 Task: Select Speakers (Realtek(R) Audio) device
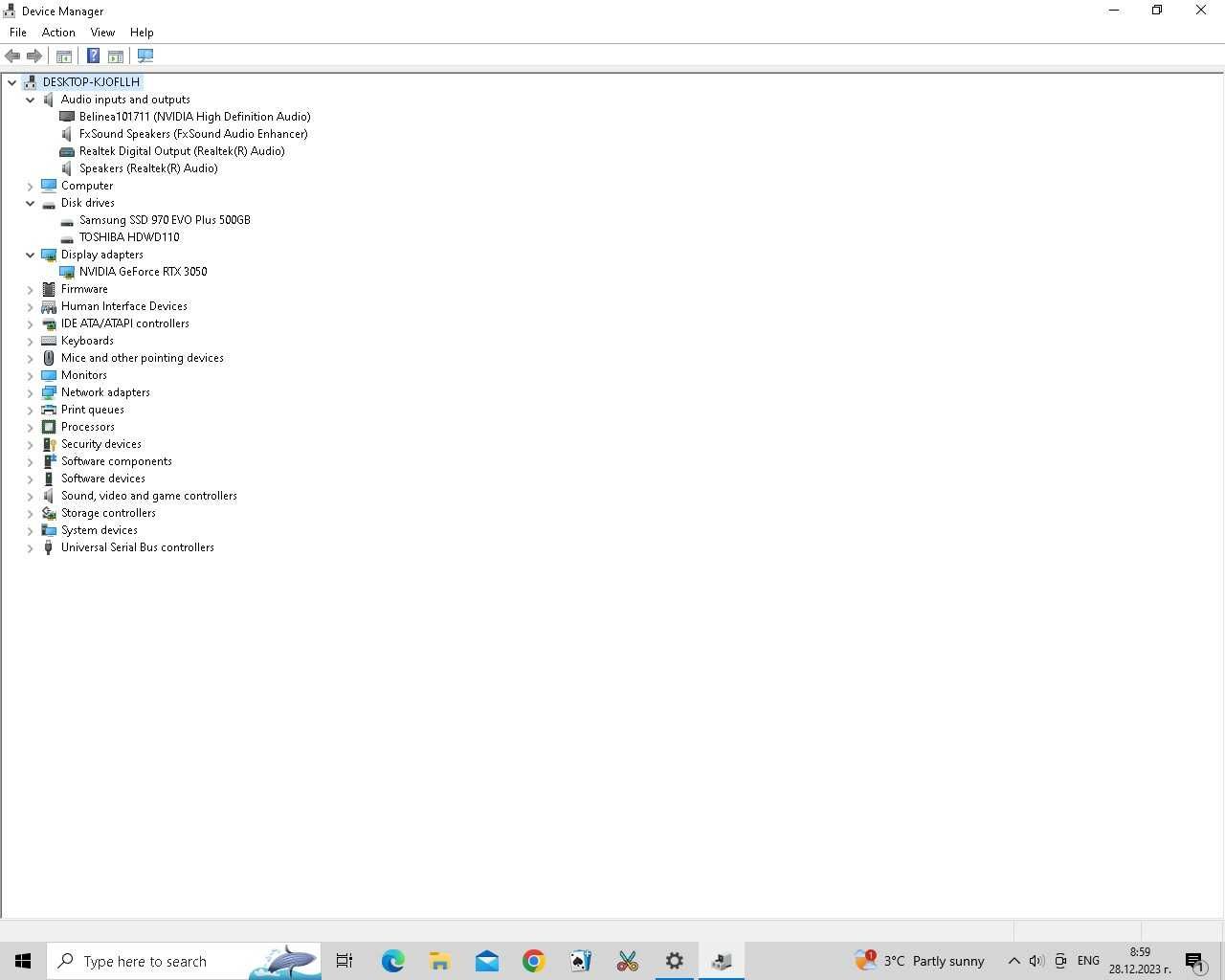coord(148,168)
